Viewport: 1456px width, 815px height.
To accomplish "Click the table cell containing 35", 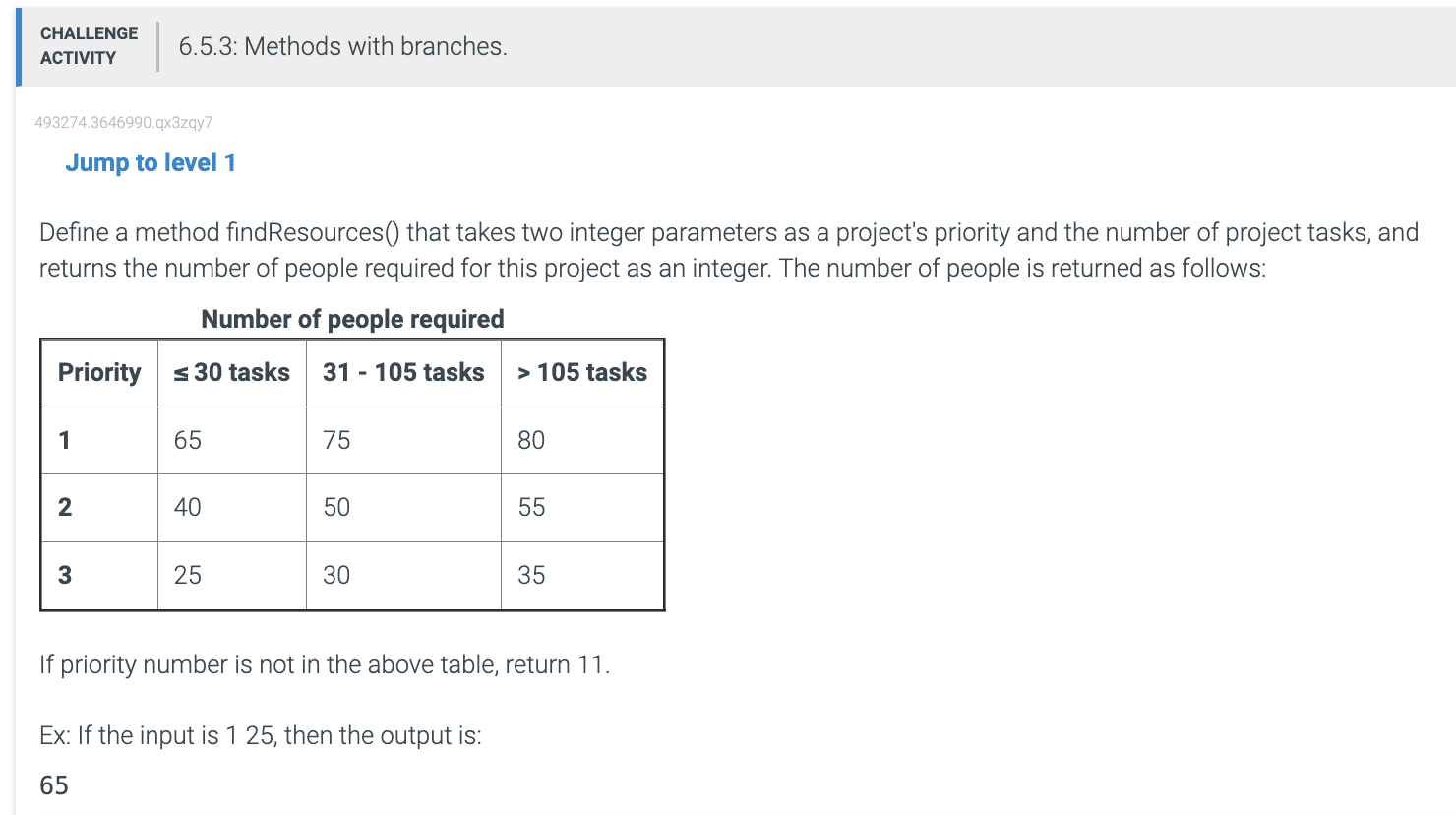I will tap(582, 576).
